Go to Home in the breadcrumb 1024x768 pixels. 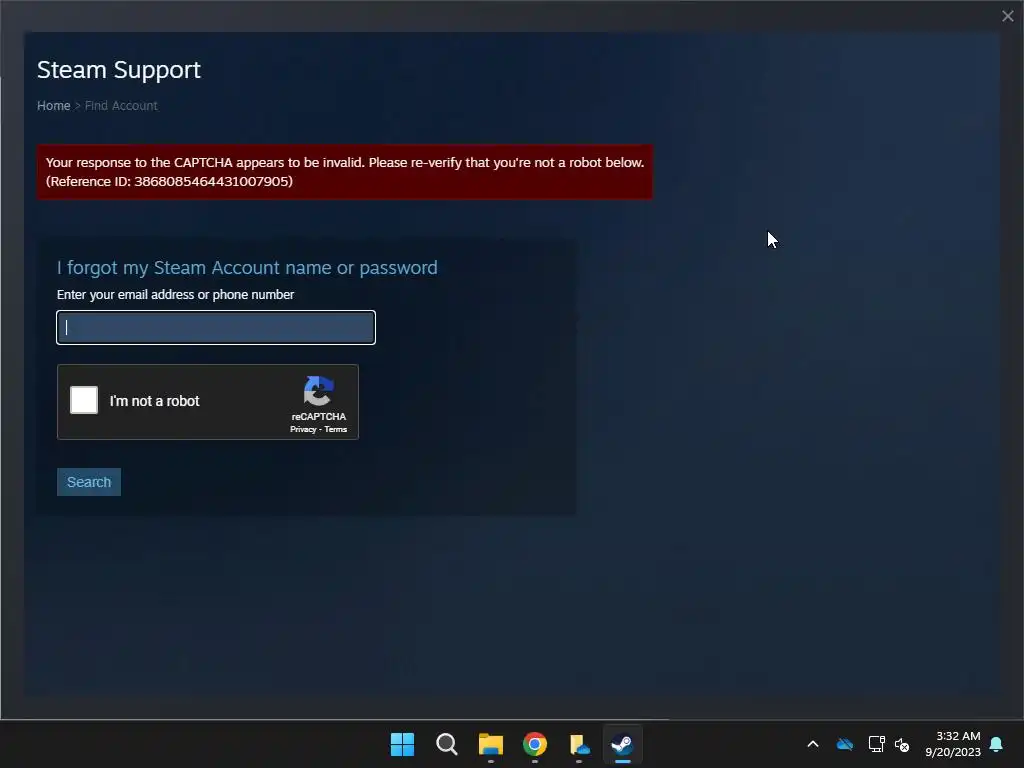pos(54,106)
